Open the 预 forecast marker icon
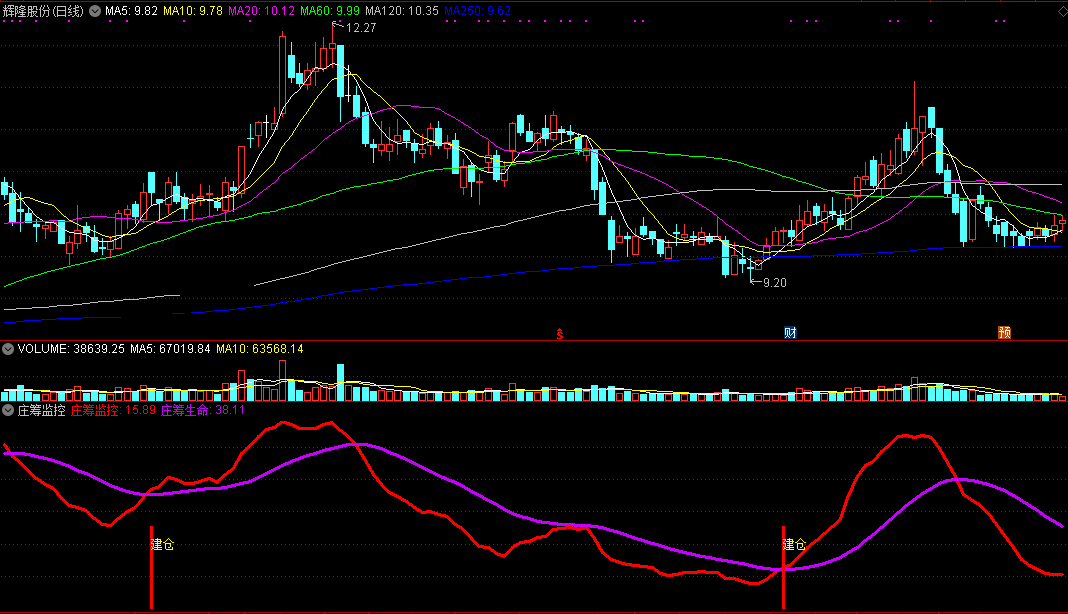 [x=1005, y=333]
